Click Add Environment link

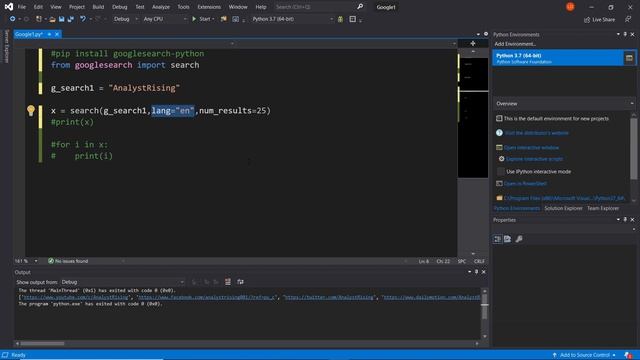515,44
